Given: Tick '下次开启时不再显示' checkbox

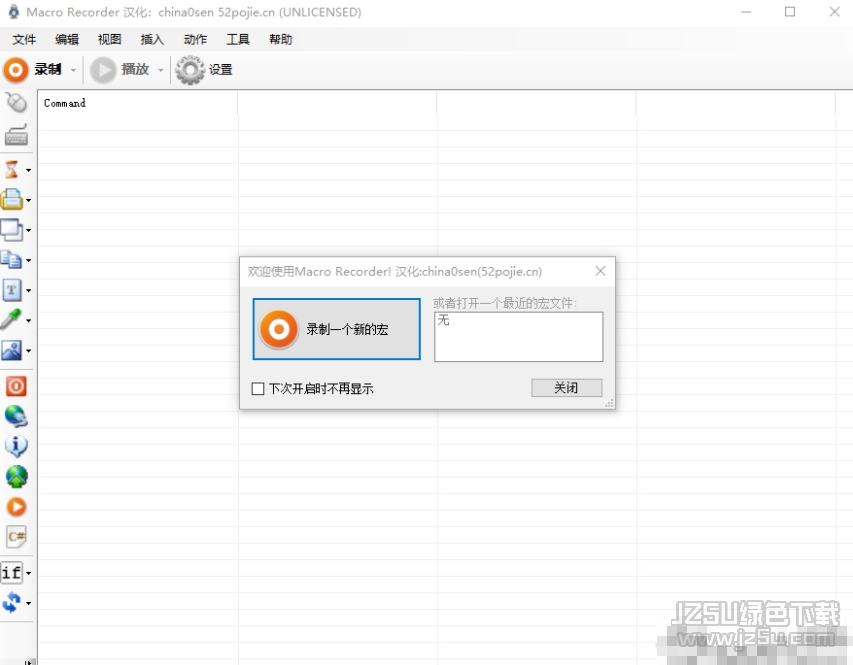Looking at the screenshot, I should click(258, 389).
